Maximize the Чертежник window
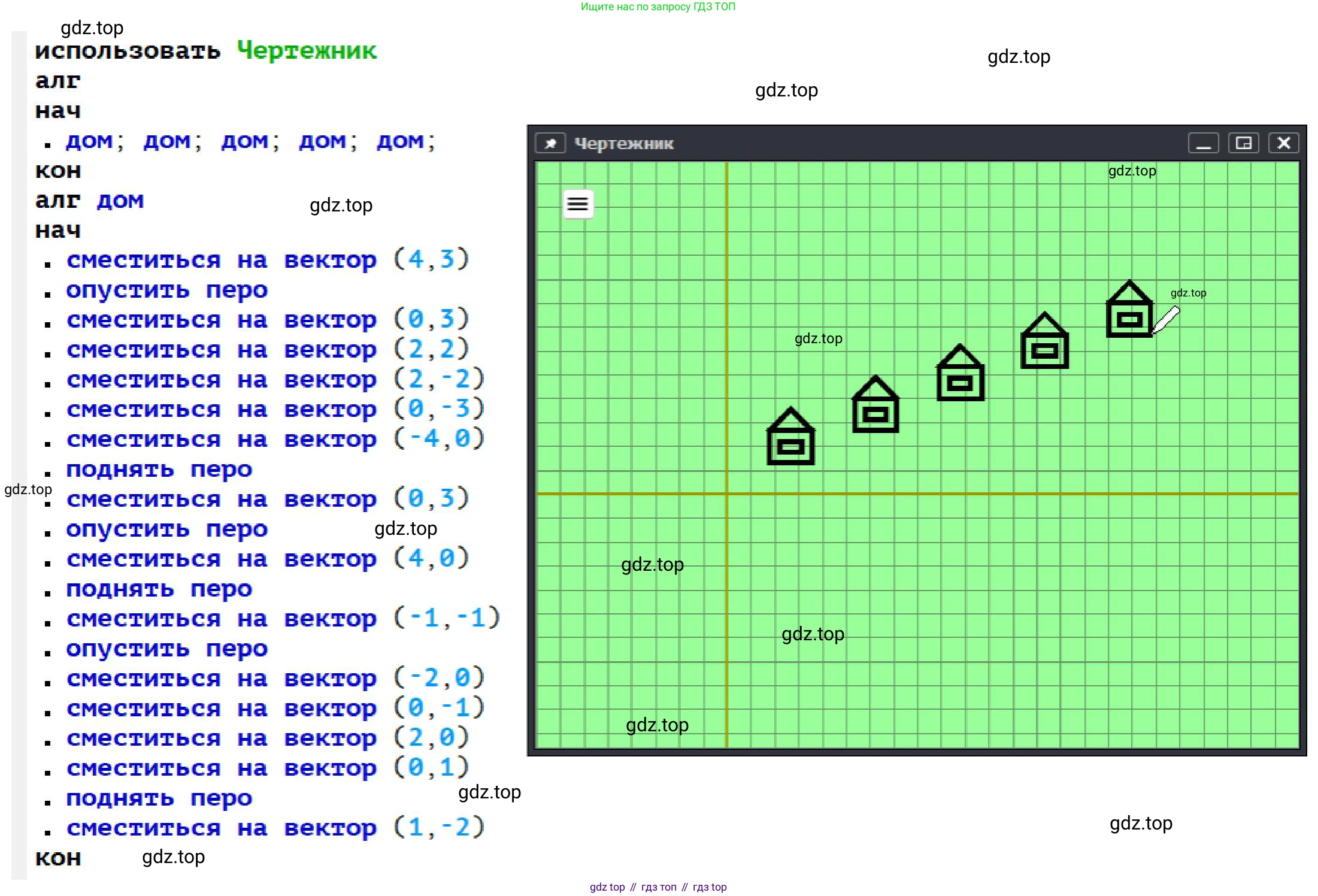 point(1243,143)
